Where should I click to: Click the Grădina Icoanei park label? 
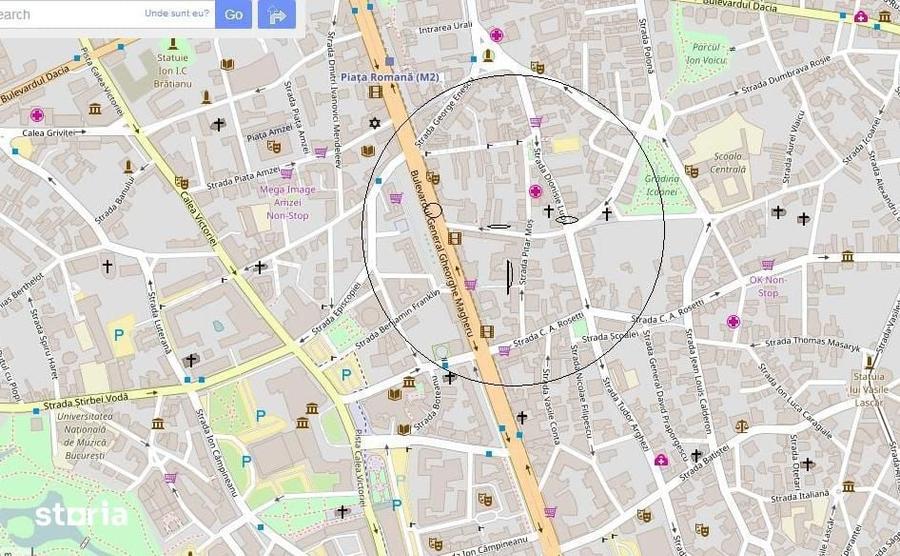tap(662, 185)
